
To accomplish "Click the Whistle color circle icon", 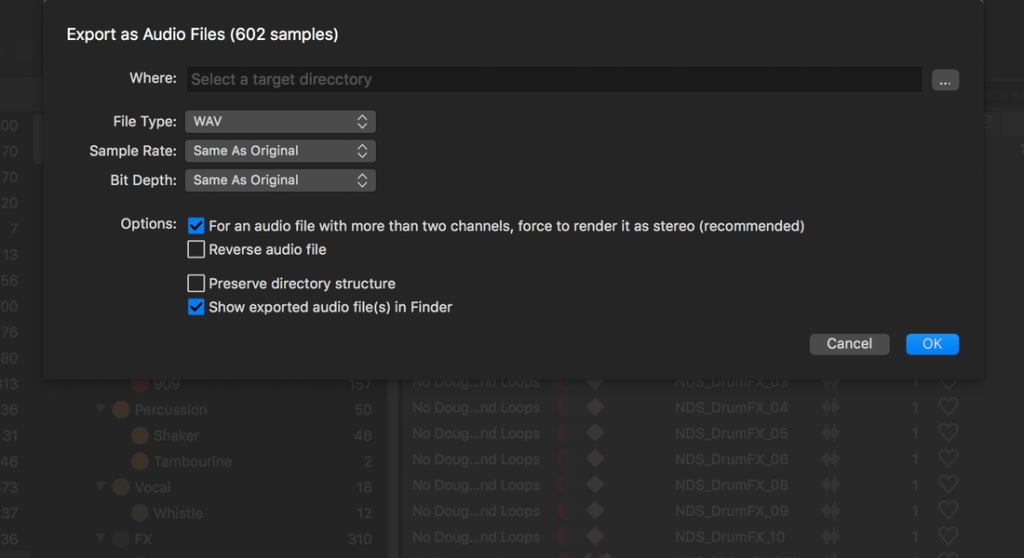I will 140,513.
